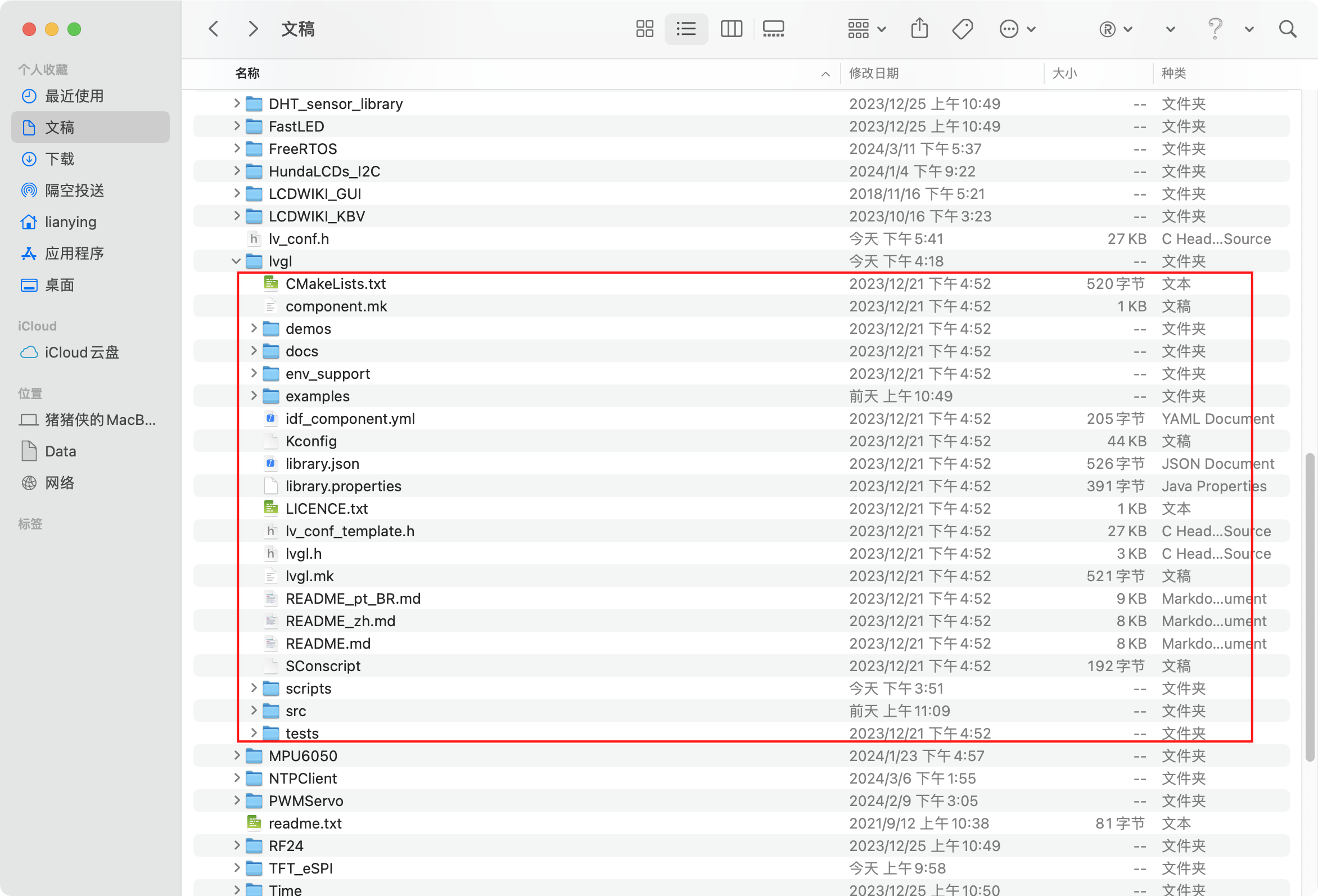Screen dimensions: 1318x896
Task: Switch to icon grid view
Action: [644, 29]
